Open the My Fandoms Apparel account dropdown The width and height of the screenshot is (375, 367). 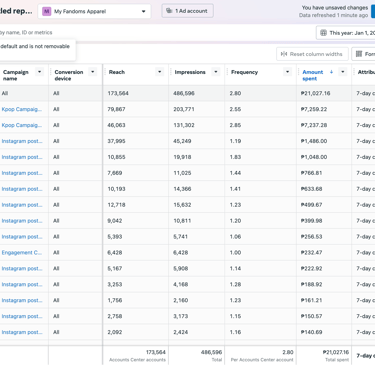point(94,11)
